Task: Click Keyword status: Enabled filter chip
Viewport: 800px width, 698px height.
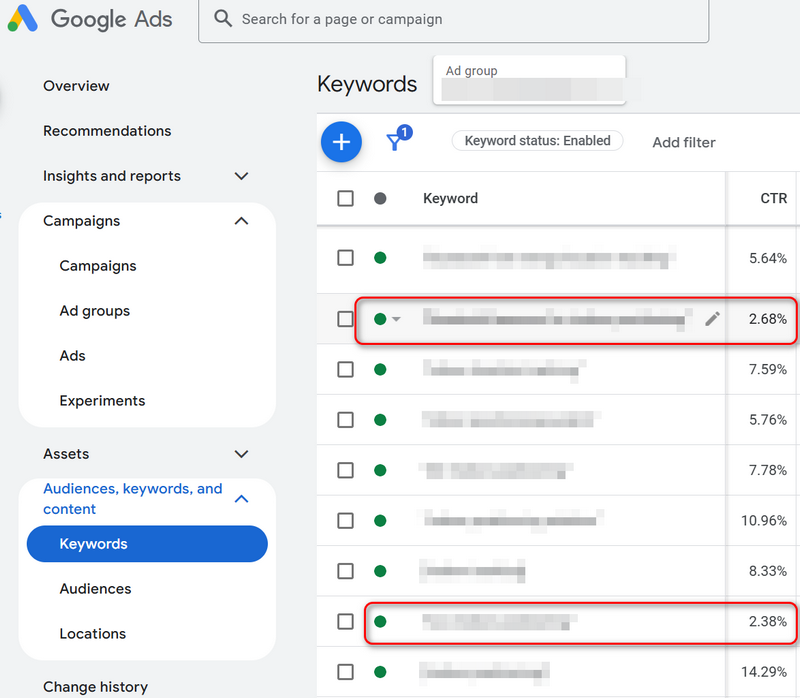Action: (537, 141)
